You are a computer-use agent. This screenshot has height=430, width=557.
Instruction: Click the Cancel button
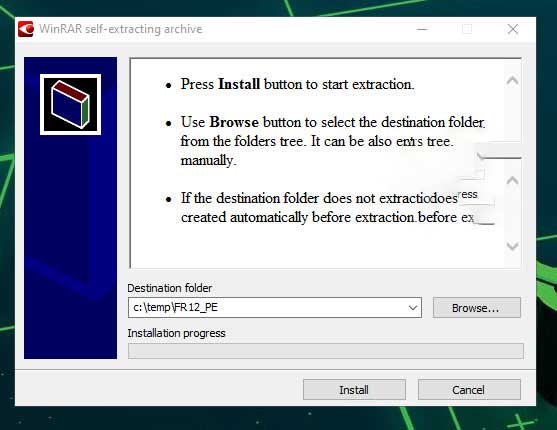tap(469, 389)
